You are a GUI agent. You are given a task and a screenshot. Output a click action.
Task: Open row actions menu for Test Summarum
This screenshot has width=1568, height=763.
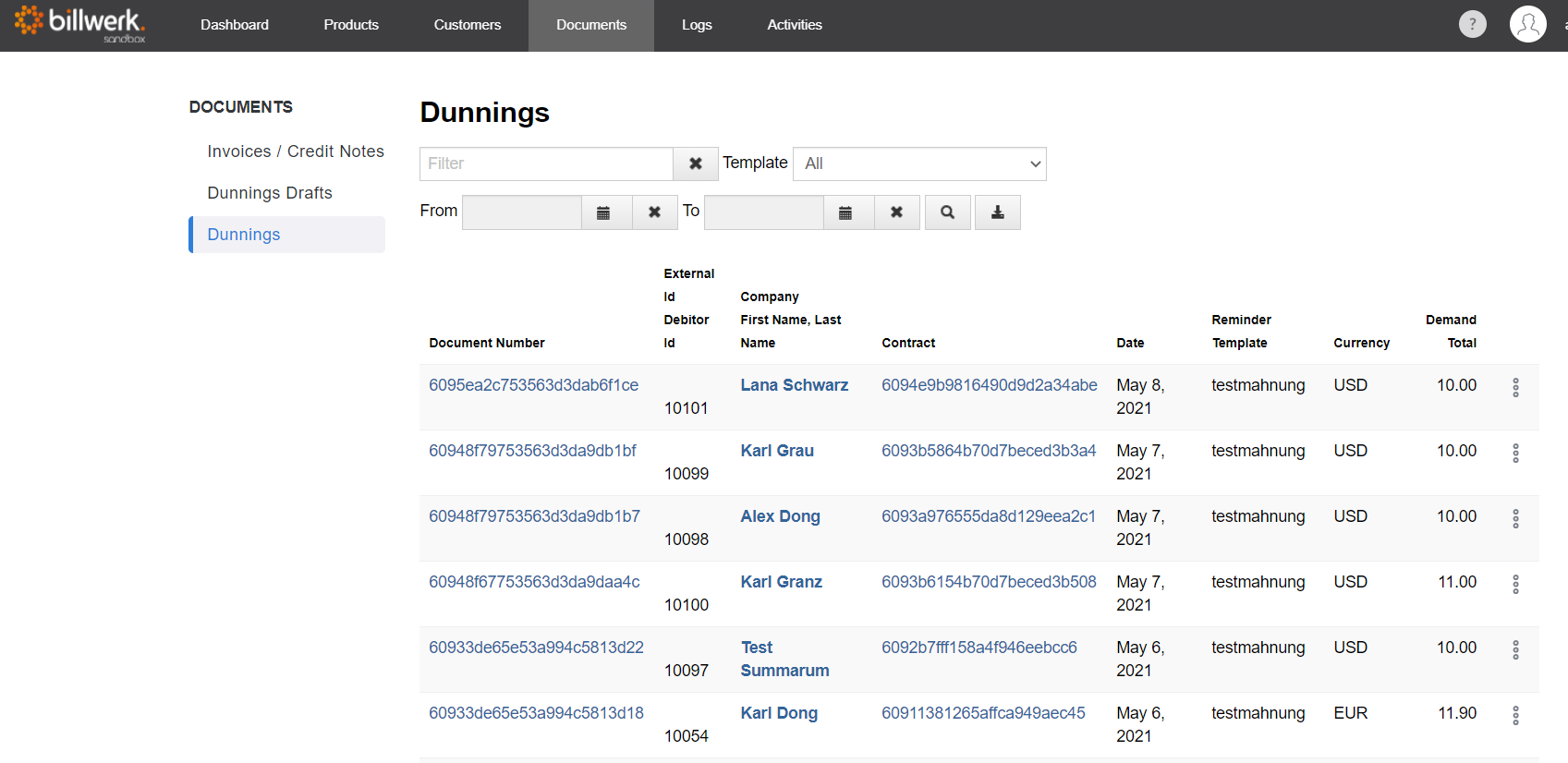pyautogui.click(x=1515, y=650)
